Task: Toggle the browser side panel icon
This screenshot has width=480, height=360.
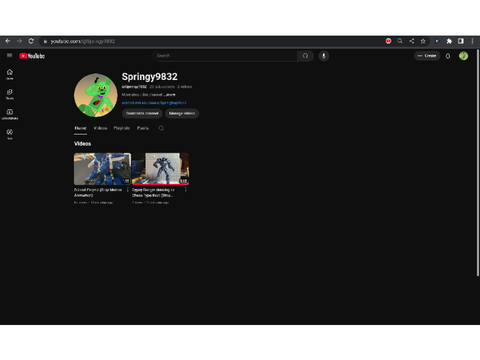Action: 461,41
